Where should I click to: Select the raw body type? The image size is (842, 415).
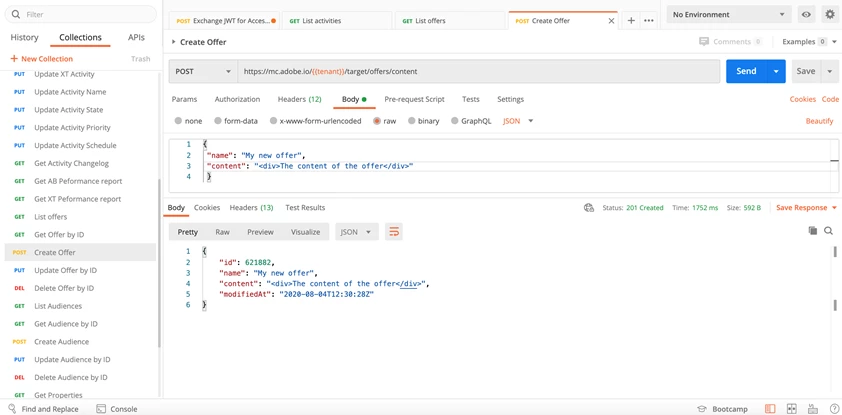[377, 121]
